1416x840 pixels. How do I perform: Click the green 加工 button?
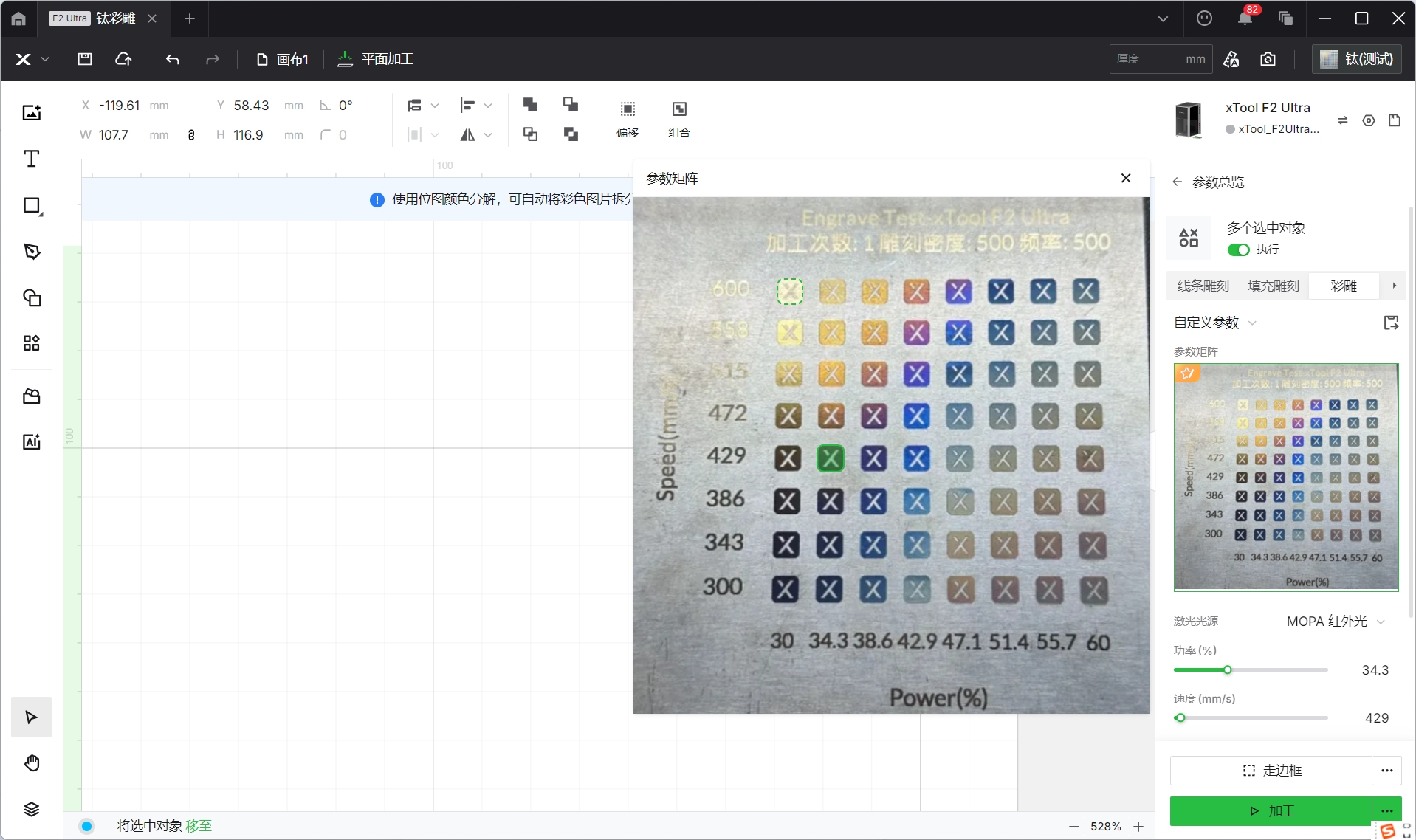pyautogui.click(x=1271, y=811)
